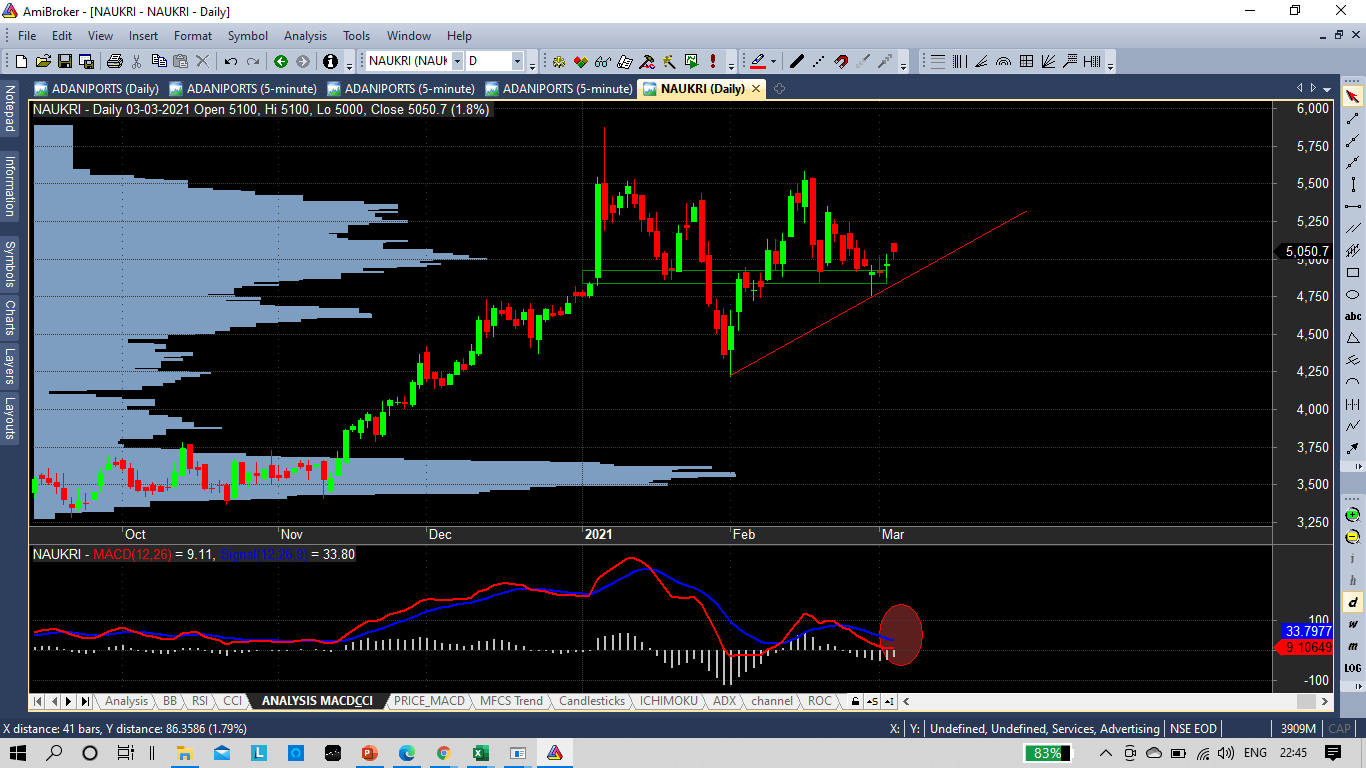Image resolution: width=1366 pixels, height=768 pixels.
Task: Open the Tools menu
Action: point(357,36)
